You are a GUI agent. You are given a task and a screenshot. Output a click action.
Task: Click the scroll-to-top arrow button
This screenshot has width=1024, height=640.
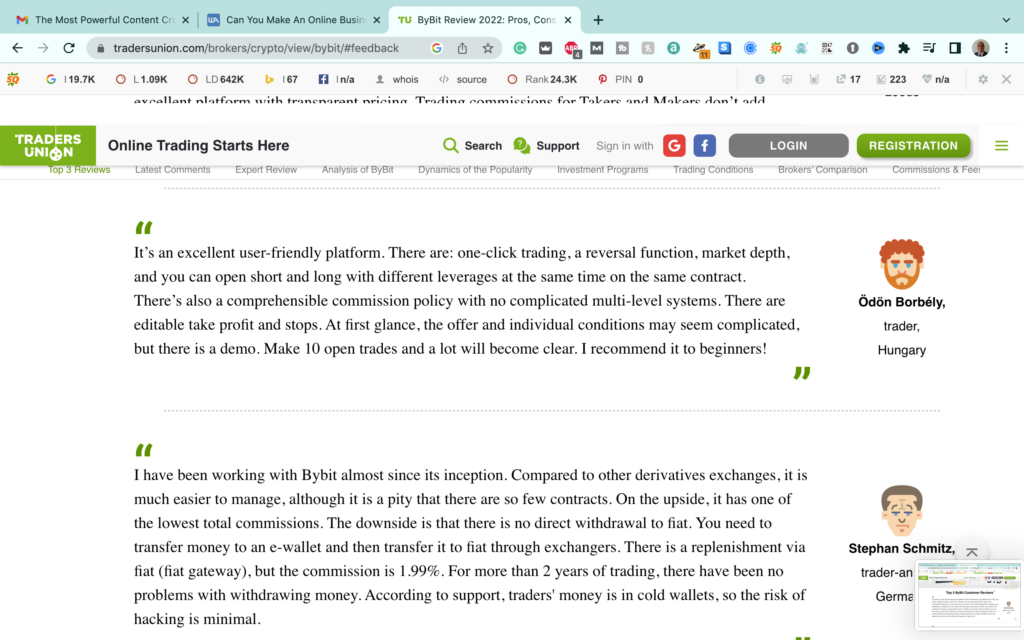click(x=972, y=552)
